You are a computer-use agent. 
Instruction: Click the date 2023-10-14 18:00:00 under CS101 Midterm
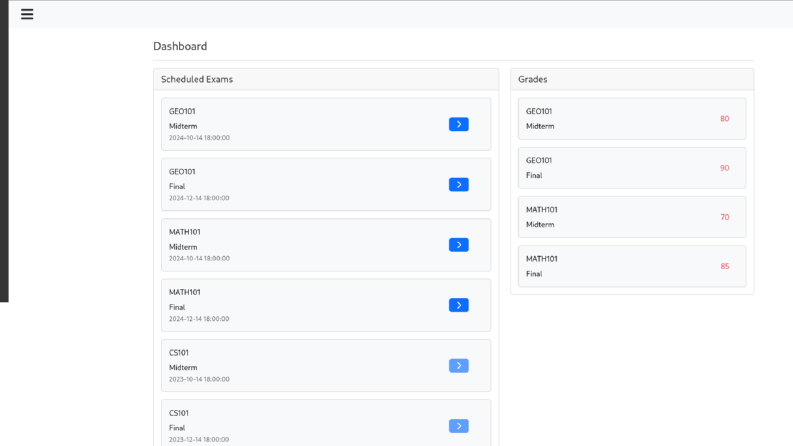point(199,379)
